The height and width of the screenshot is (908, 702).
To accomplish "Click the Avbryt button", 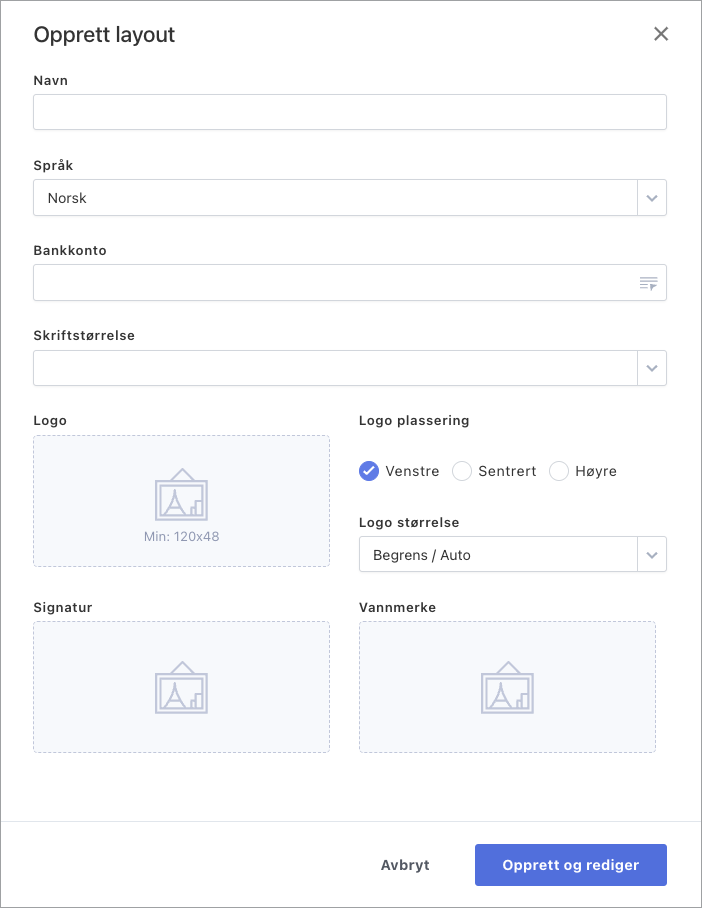I will pos(406,864).
